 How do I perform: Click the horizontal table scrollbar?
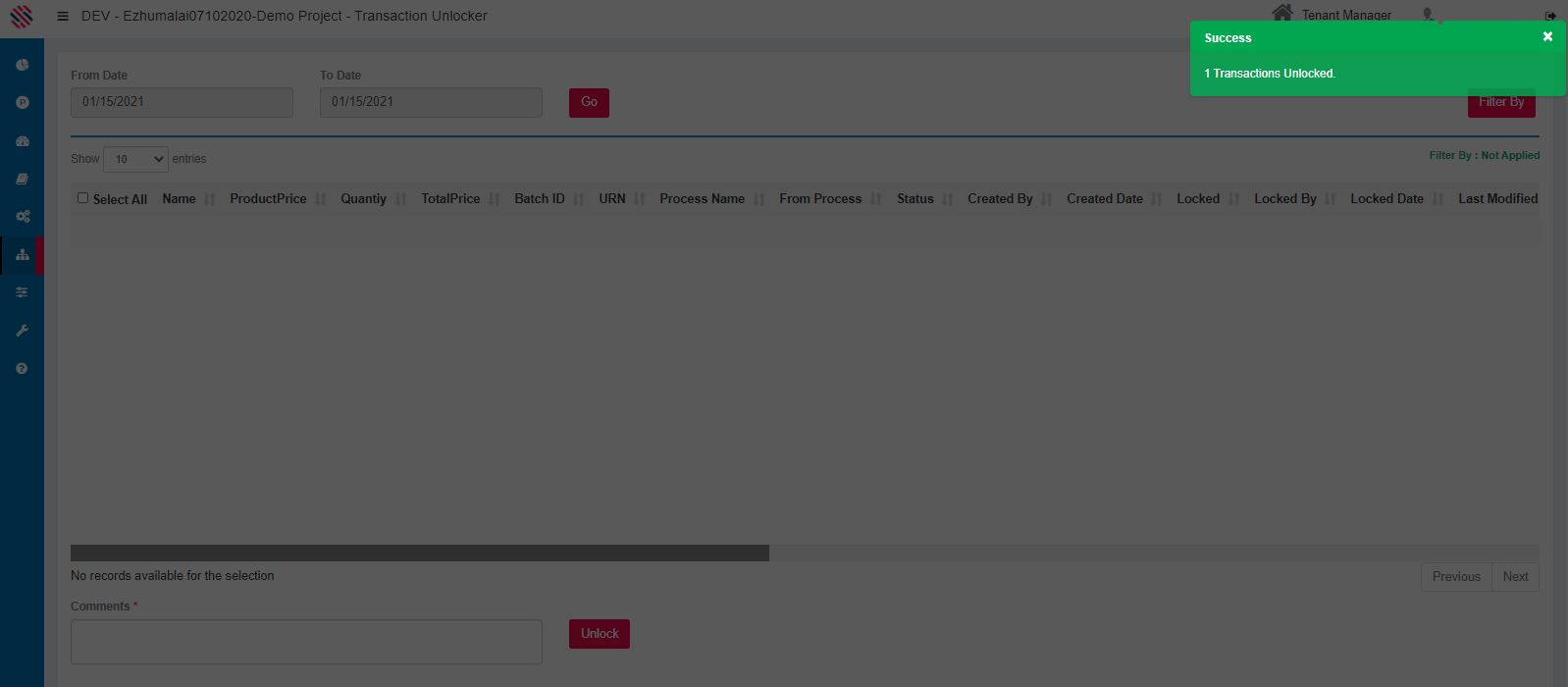pos(420,554)
